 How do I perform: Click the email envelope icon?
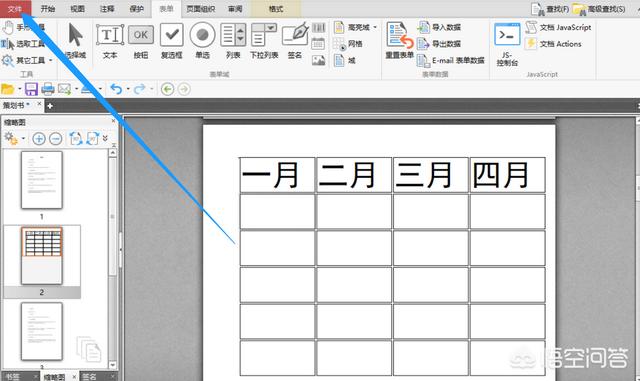[x=64, y=89]
